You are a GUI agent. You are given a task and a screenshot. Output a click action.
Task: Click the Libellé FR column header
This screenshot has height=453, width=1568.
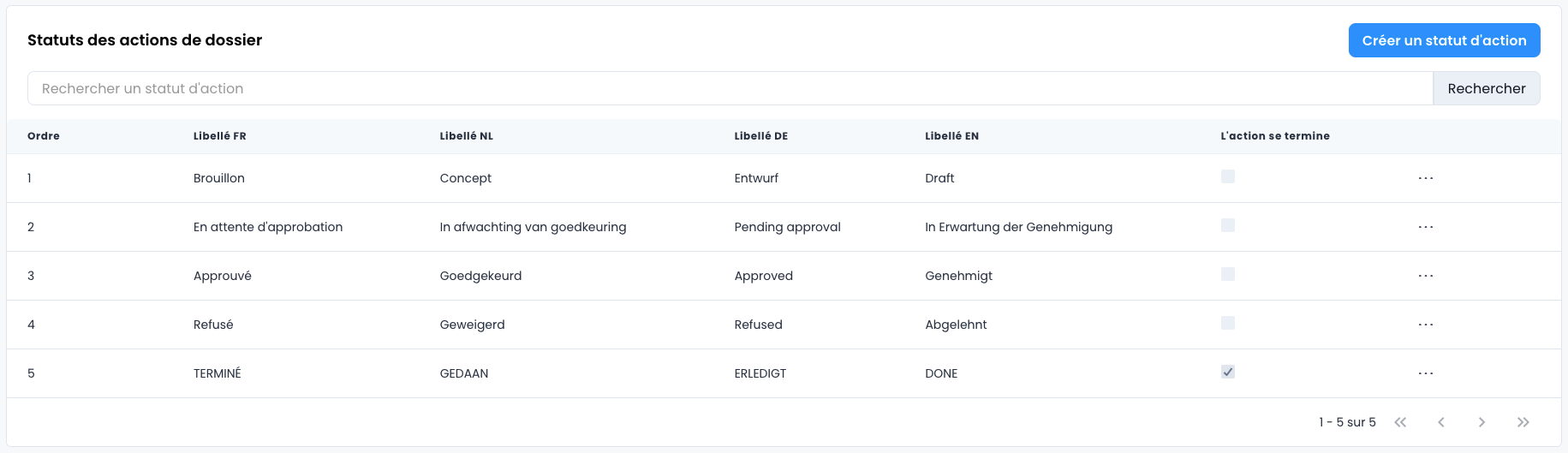click(220, 136)
